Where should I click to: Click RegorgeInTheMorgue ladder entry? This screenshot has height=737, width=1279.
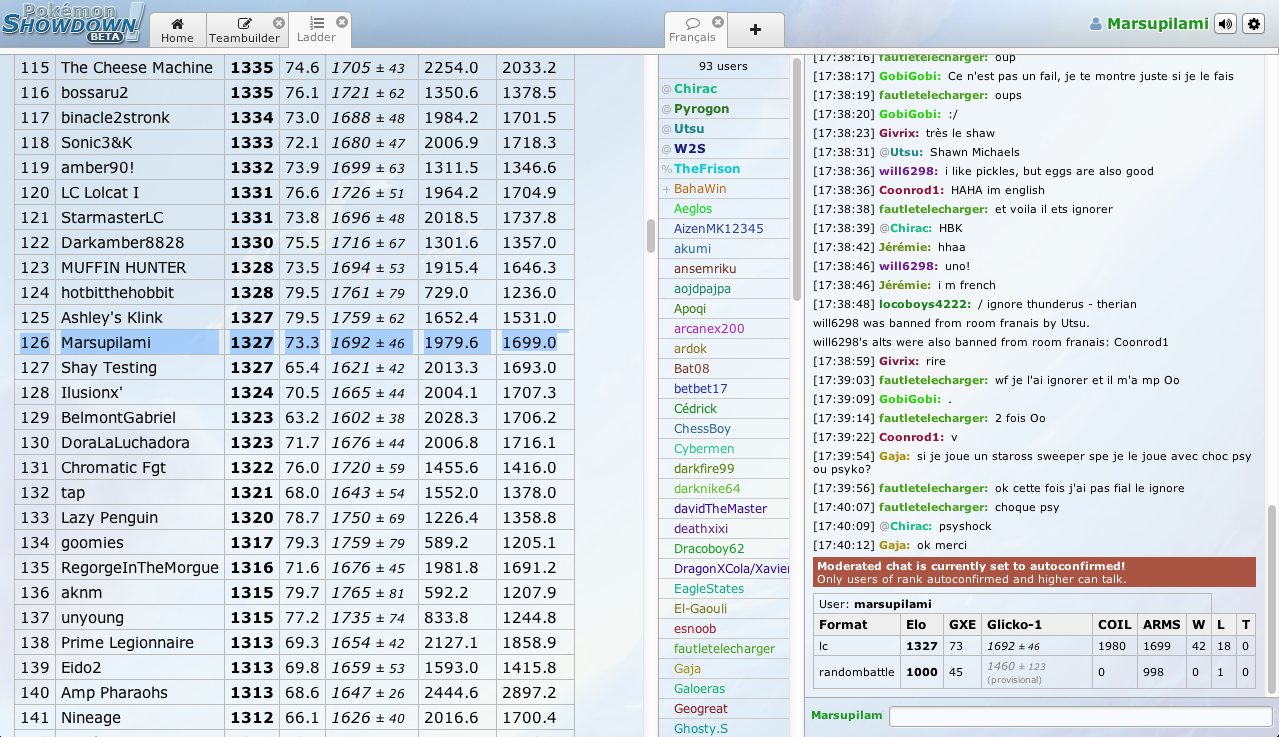pos(140,568)
